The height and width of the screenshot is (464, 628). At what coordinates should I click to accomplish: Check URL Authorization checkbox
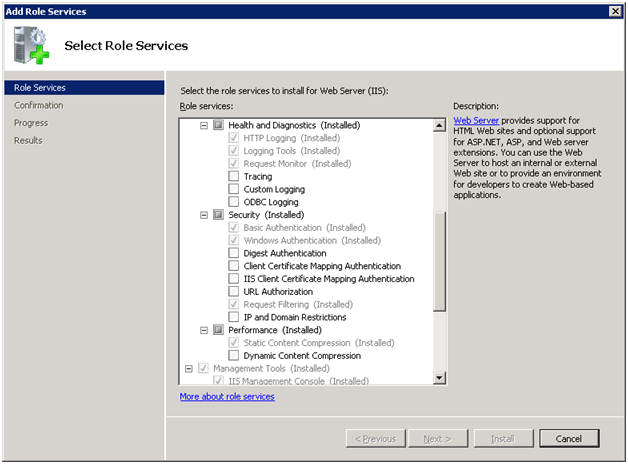click(234, 292)
